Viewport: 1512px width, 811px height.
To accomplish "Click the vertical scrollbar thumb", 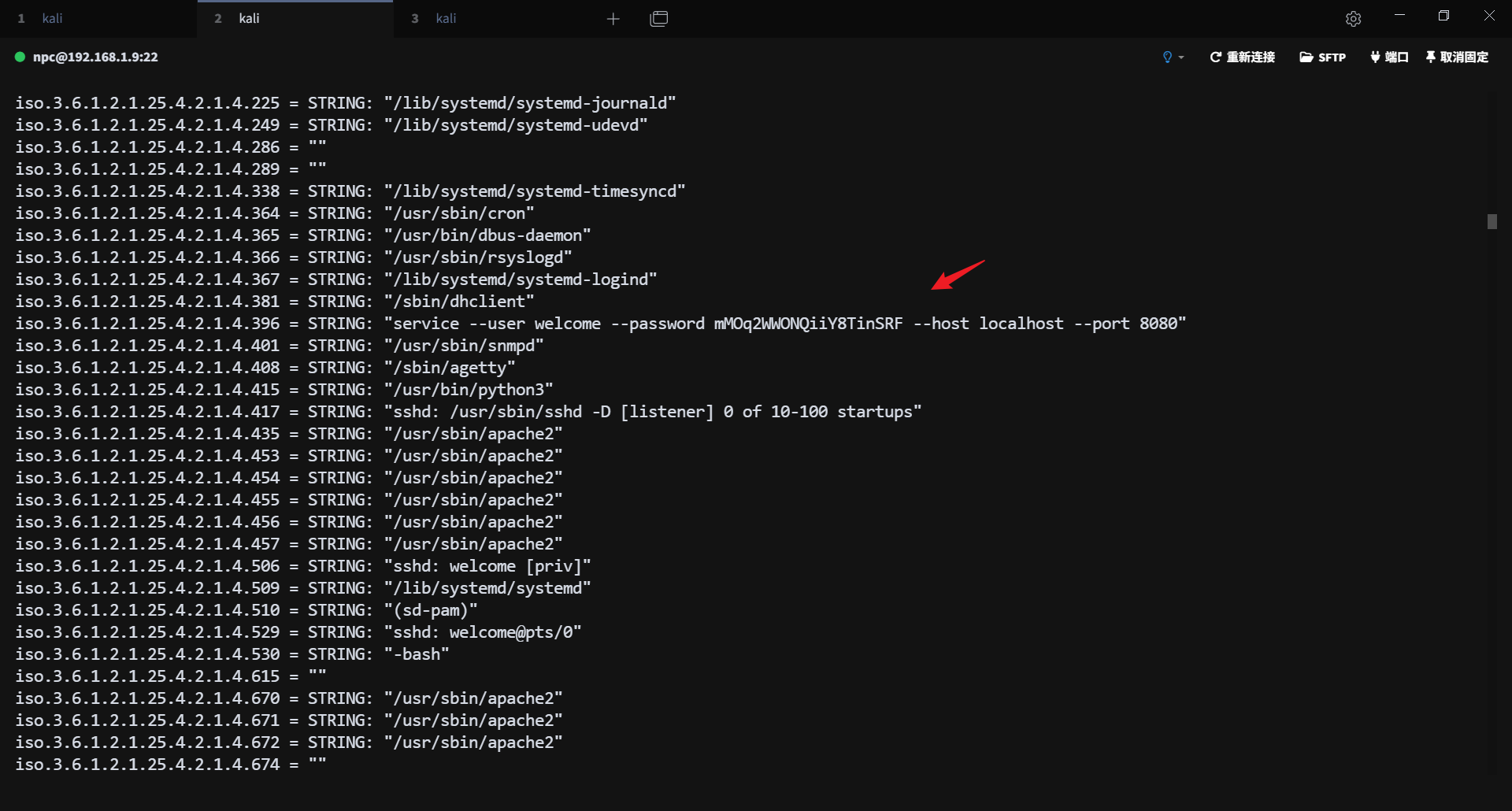I will coord(1492,221).
